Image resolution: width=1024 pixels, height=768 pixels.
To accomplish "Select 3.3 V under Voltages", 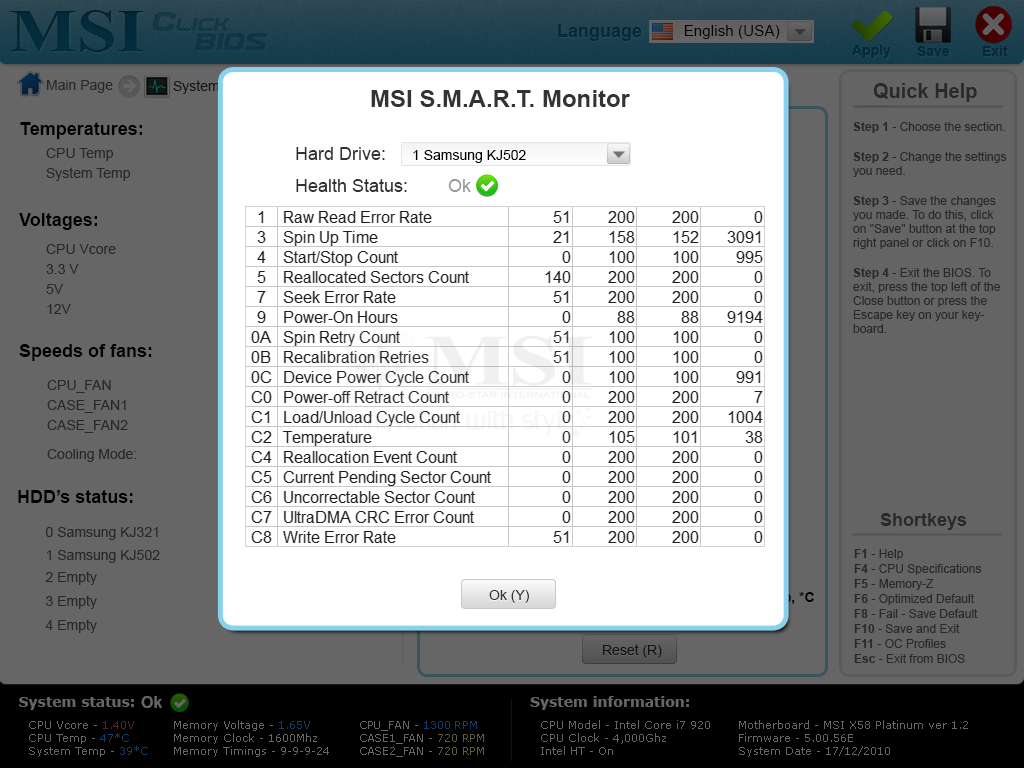I will pyautogui.click(x=62, y=269).
